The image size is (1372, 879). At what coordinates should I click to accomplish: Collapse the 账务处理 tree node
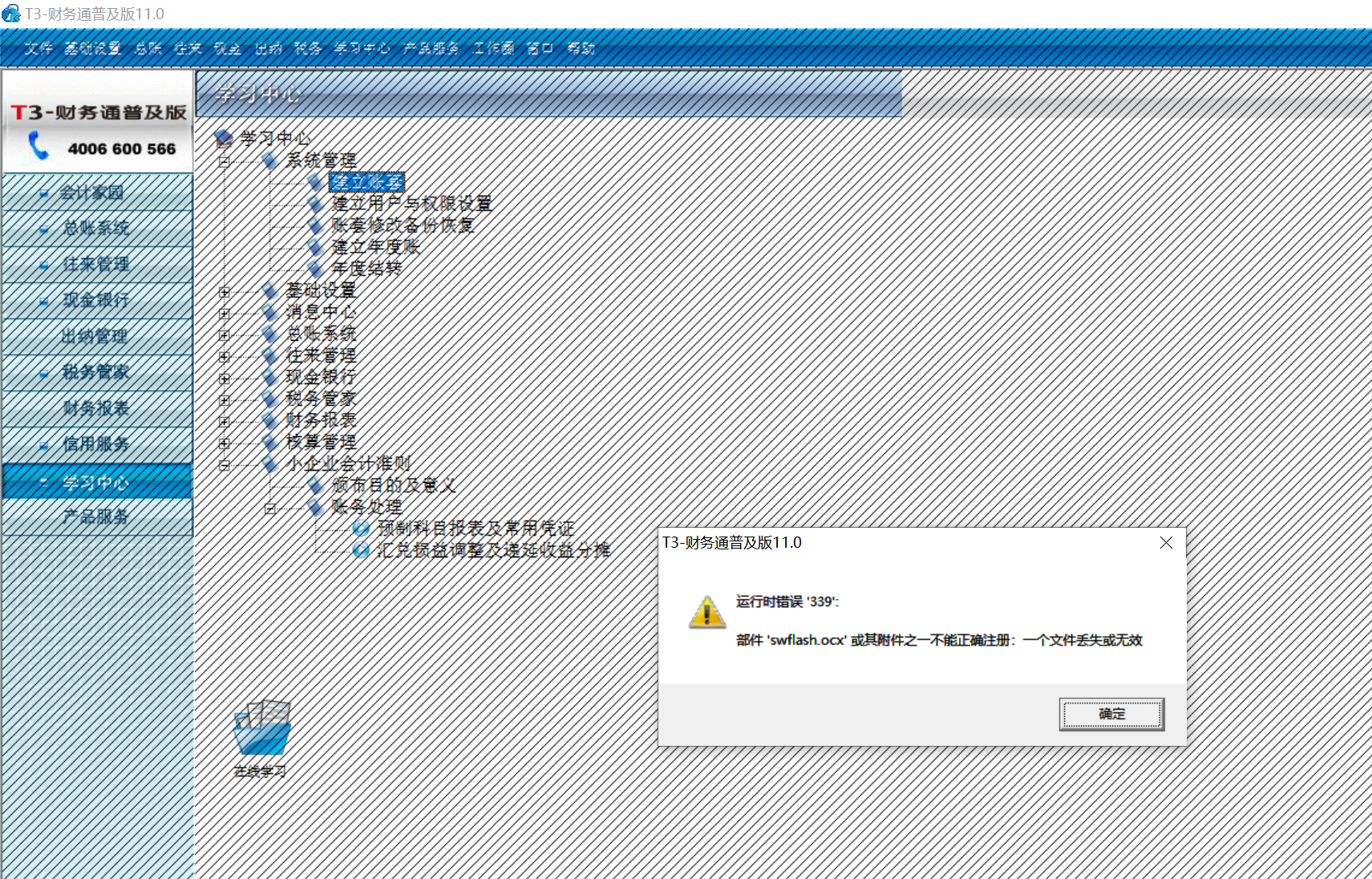point(270,508)
